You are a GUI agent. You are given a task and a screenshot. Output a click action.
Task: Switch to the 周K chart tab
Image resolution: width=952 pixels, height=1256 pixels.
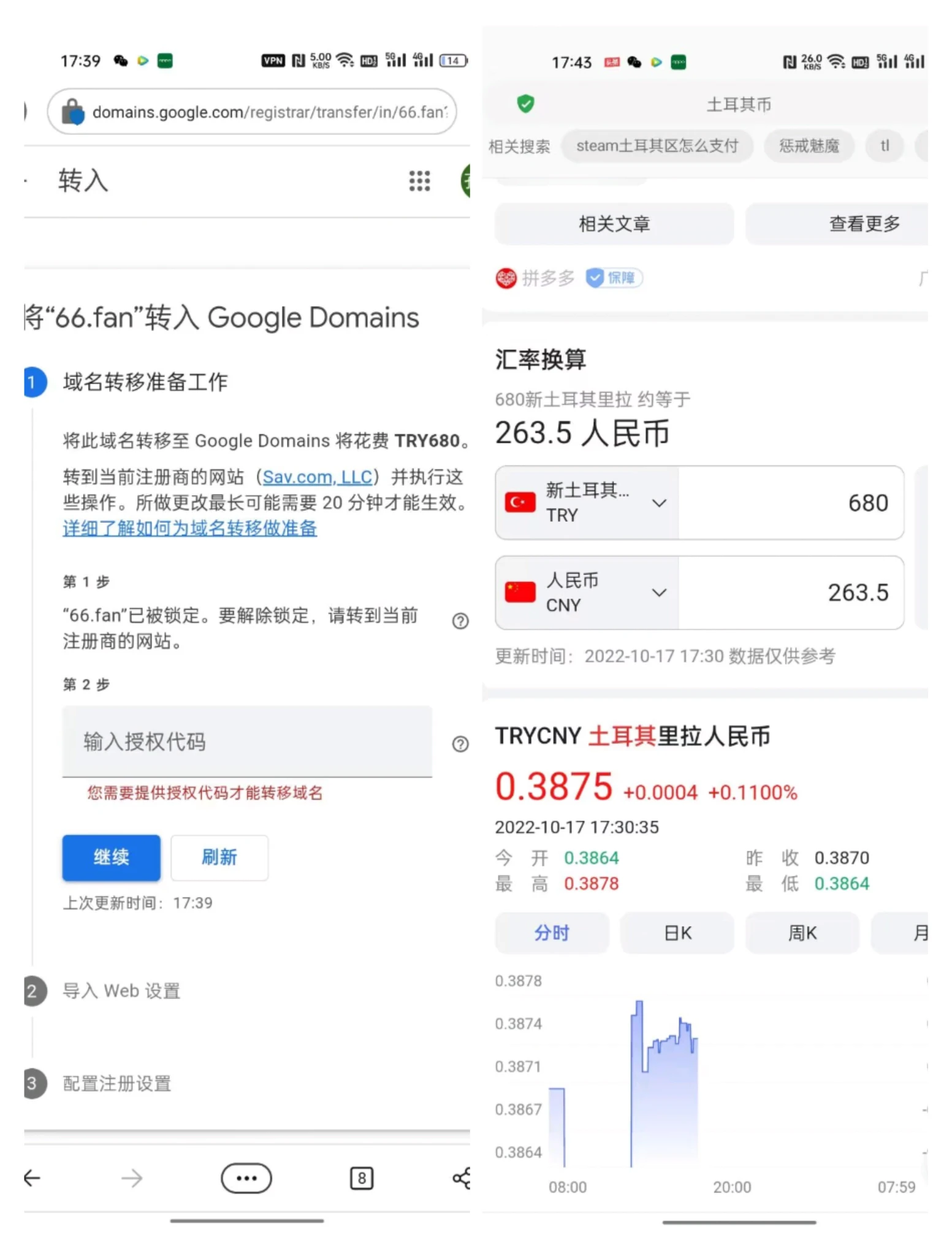point(802,933)
